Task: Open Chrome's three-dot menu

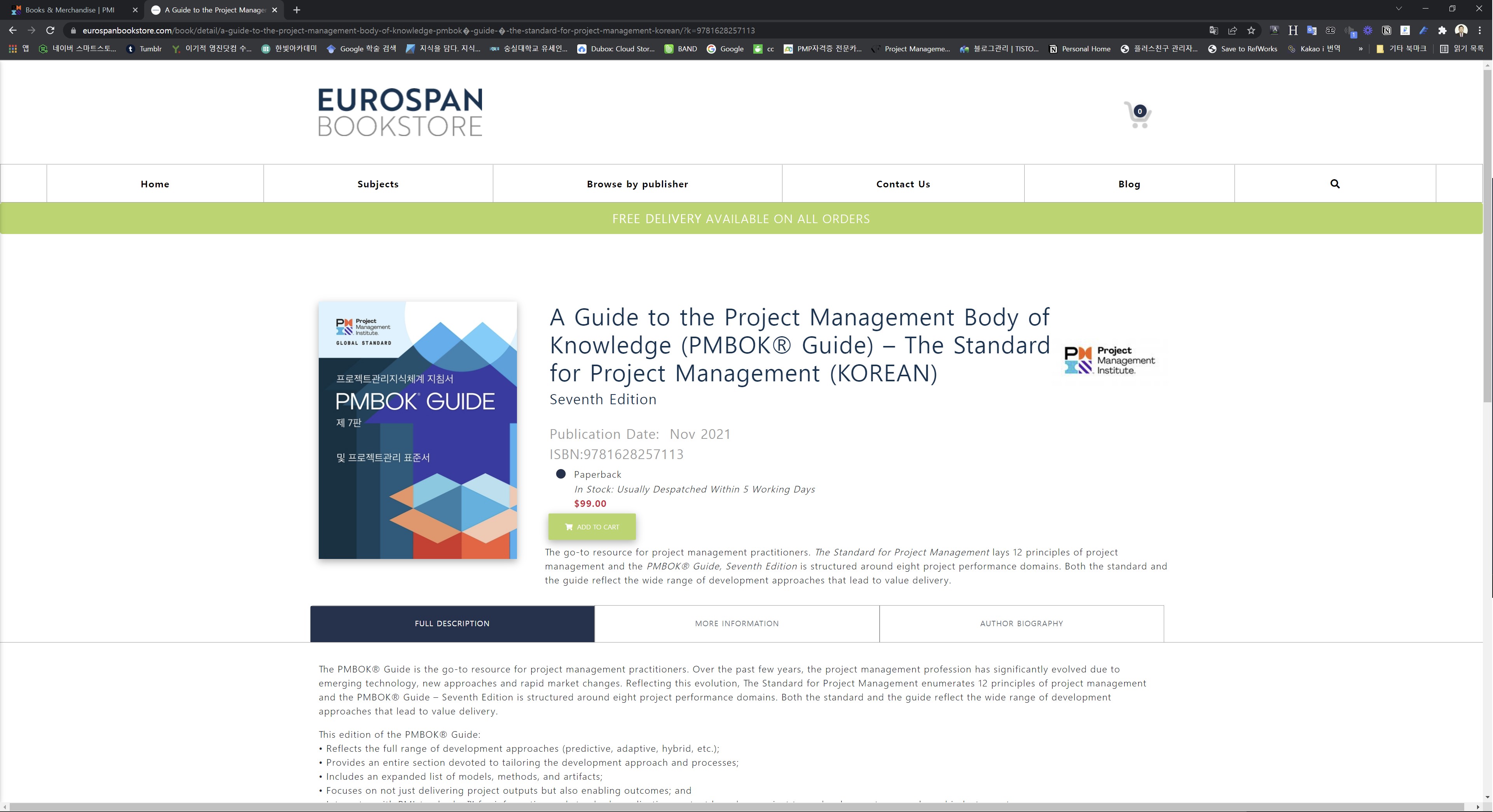Action: 1480,31
